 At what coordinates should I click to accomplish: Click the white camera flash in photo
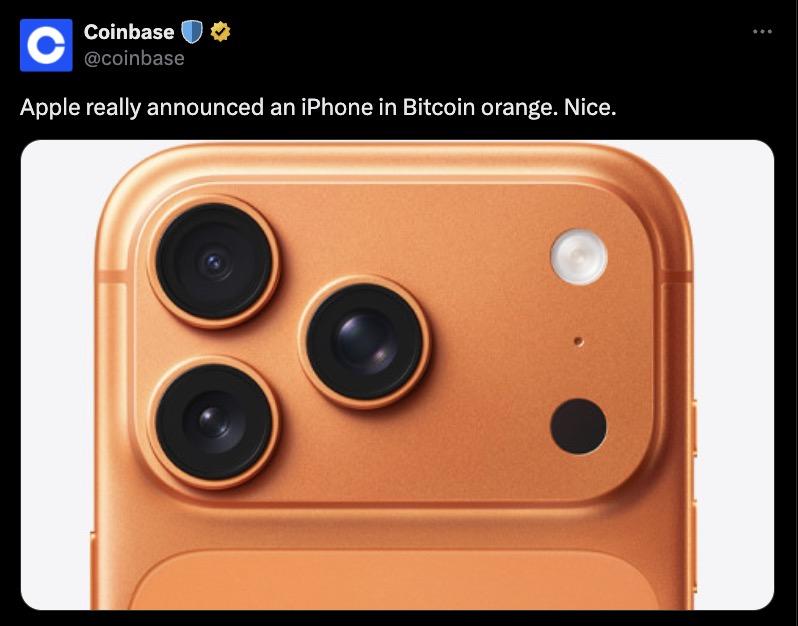[x=578, y=256]
